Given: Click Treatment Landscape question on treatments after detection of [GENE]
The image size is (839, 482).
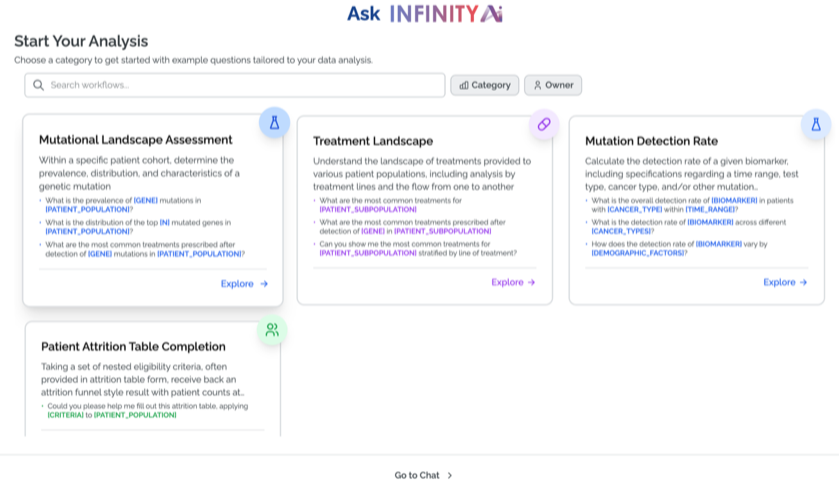Looking at the screenshot, I should click(x=412, y=226).
